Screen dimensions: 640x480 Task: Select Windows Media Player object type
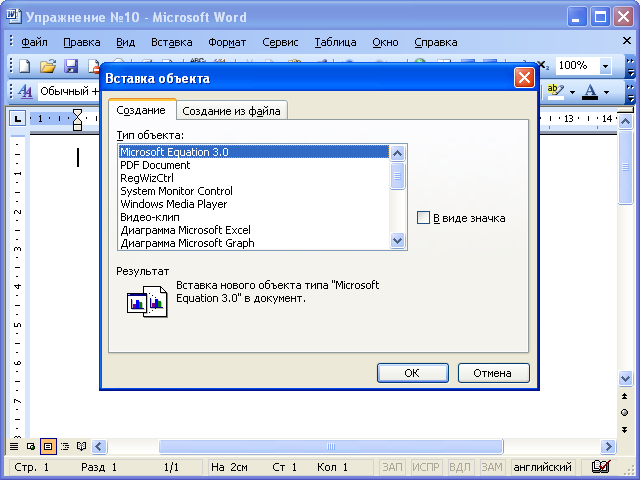253,204
